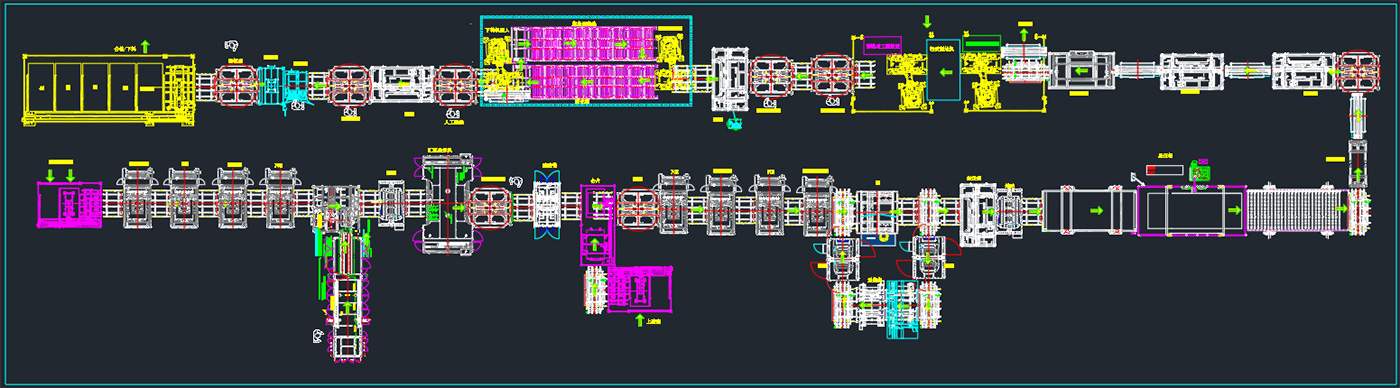The width and height of the screenshot is (1400, 388).
Task: Click the vertical conveyor joining the two rows on the right
Action: click(1358, 139)
